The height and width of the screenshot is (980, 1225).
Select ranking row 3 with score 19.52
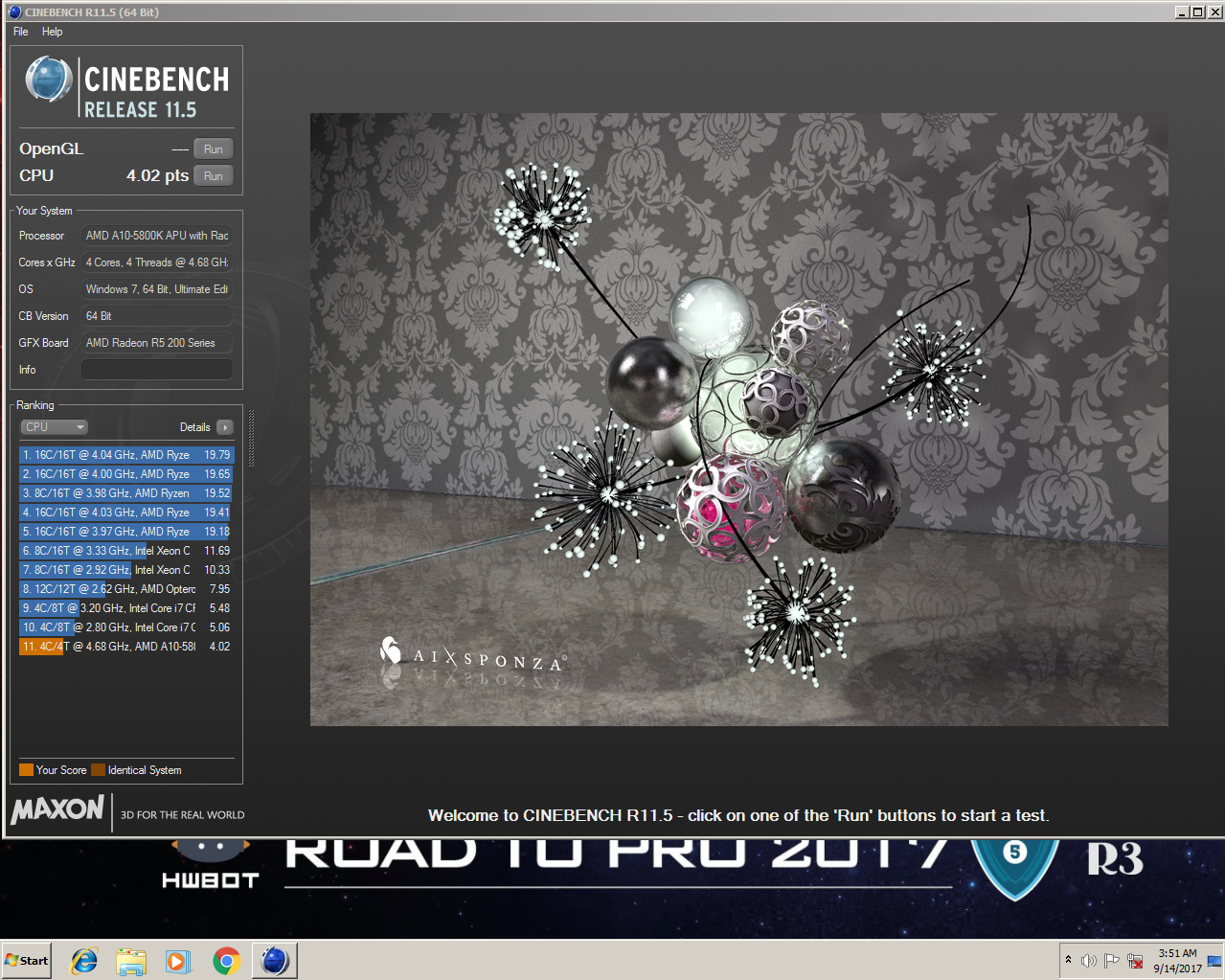(125, 493)
